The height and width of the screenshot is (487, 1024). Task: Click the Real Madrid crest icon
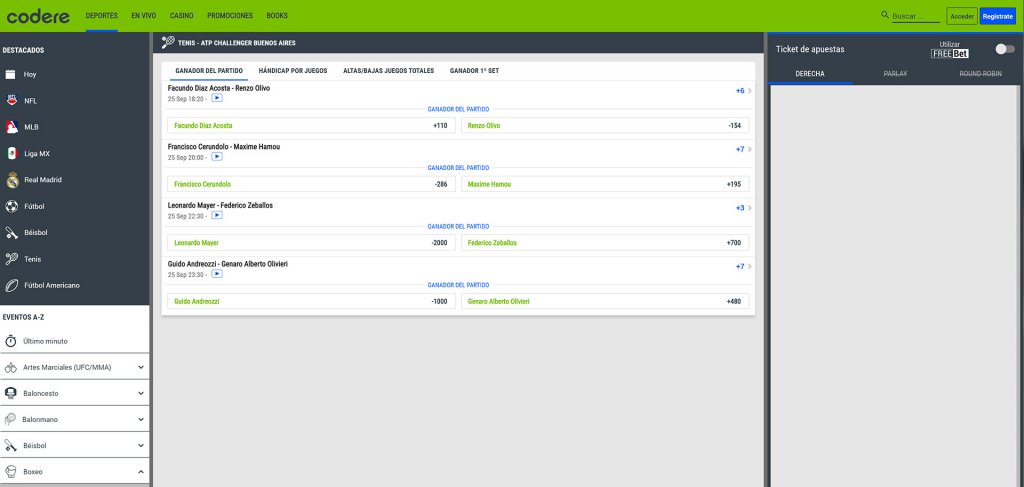point(12,180)
